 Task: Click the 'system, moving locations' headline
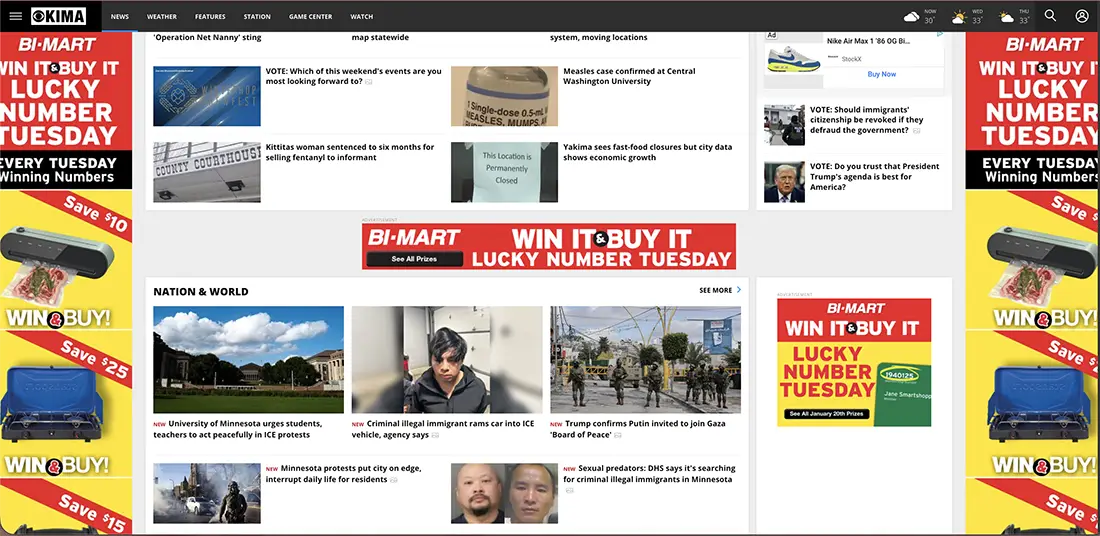(598, 37)
